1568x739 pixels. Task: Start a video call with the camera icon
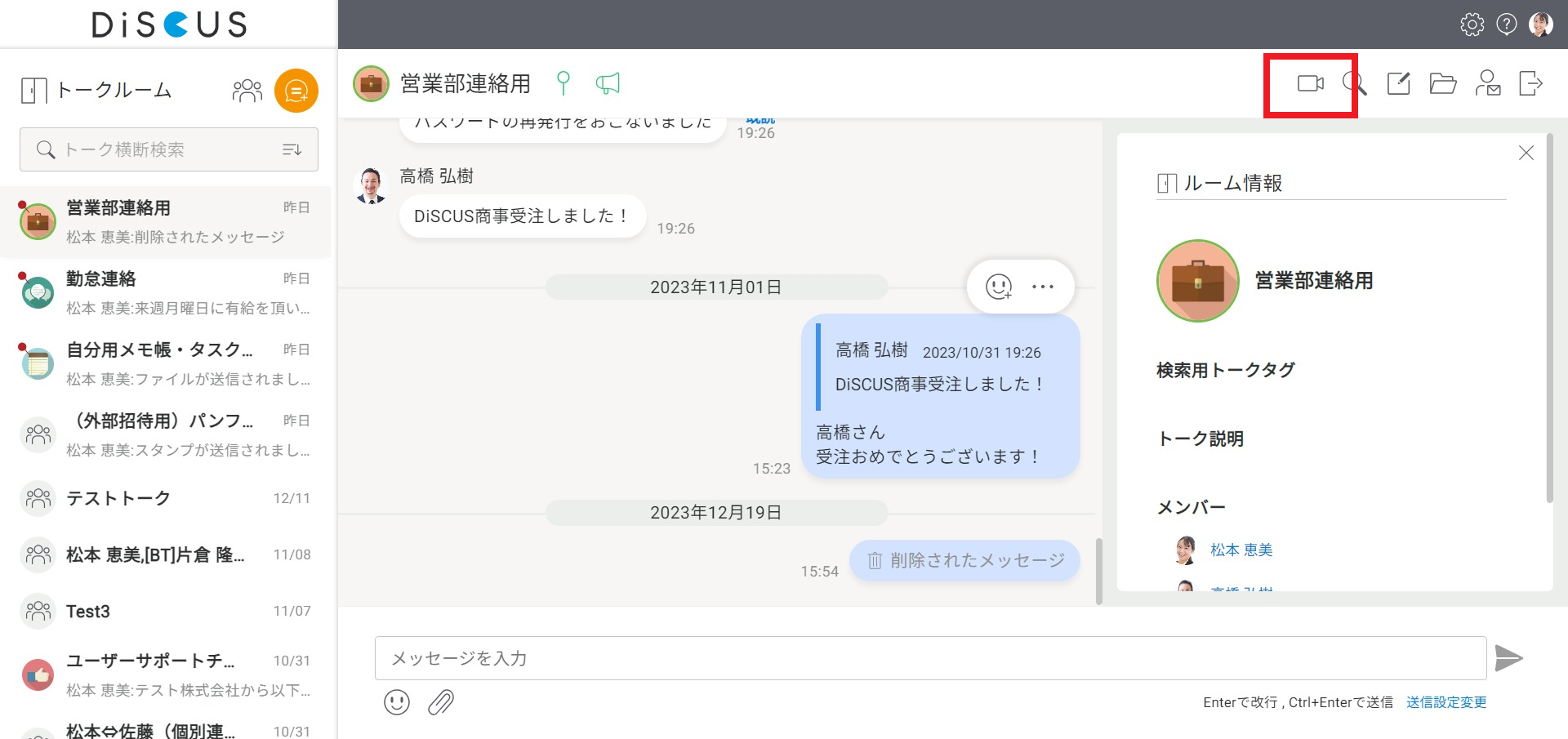point(1310,83)
